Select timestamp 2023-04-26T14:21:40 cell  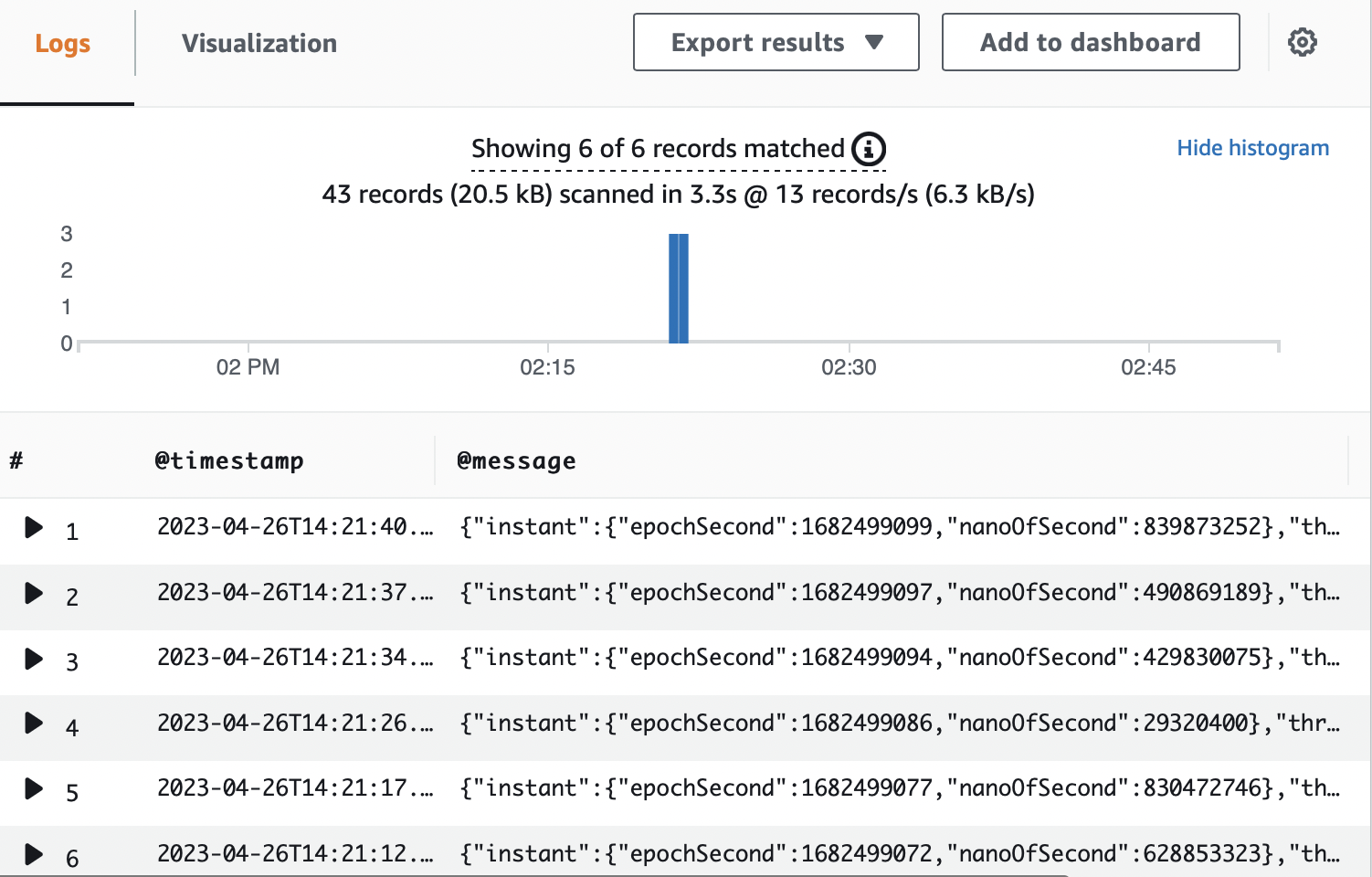point(294,527)
